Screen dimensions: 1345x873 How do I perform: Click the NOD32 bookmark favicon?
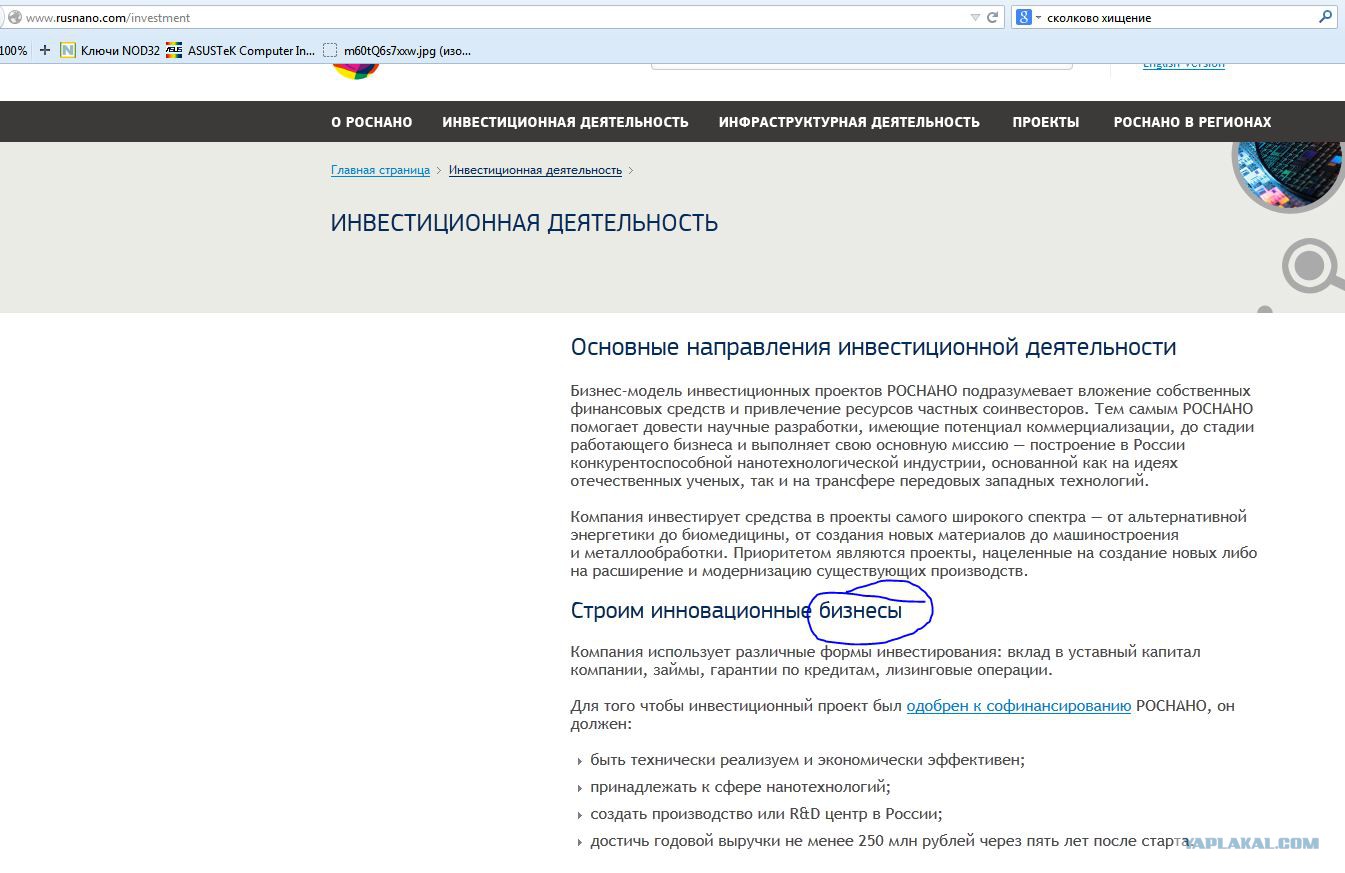[68, 50]
